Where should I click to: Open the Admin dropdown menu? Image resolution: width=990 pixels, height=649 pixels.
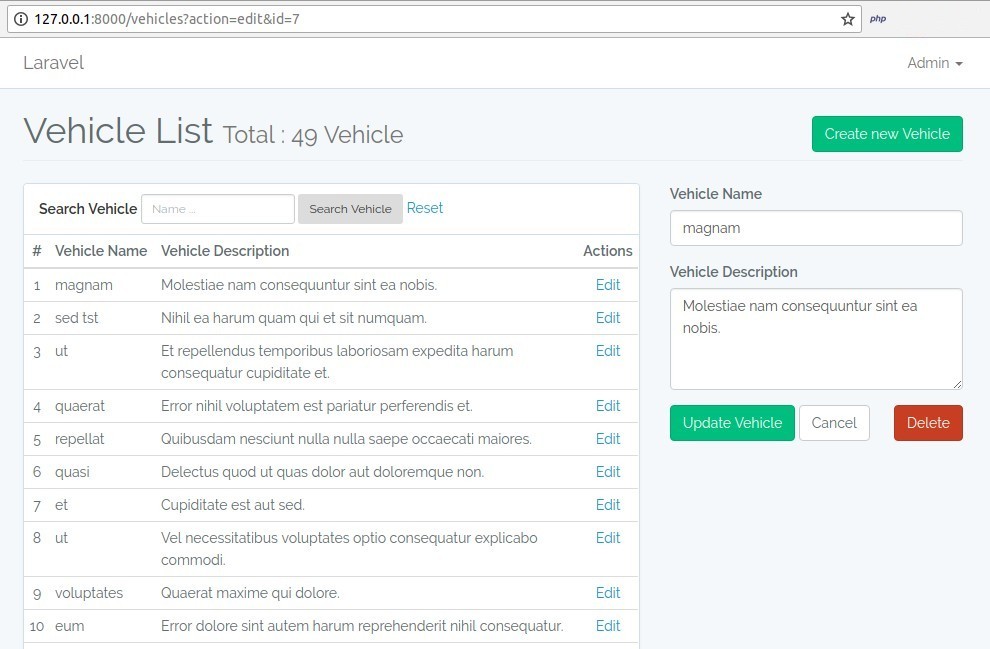click(x=932, y=63)
